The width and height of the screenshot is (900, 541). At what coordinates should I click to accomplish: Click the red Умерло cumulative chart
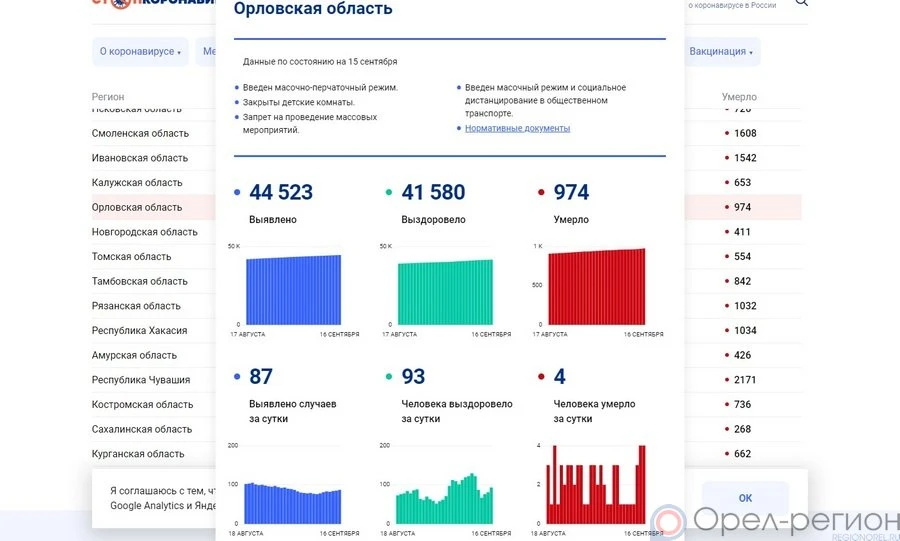[x=597, y=287]
